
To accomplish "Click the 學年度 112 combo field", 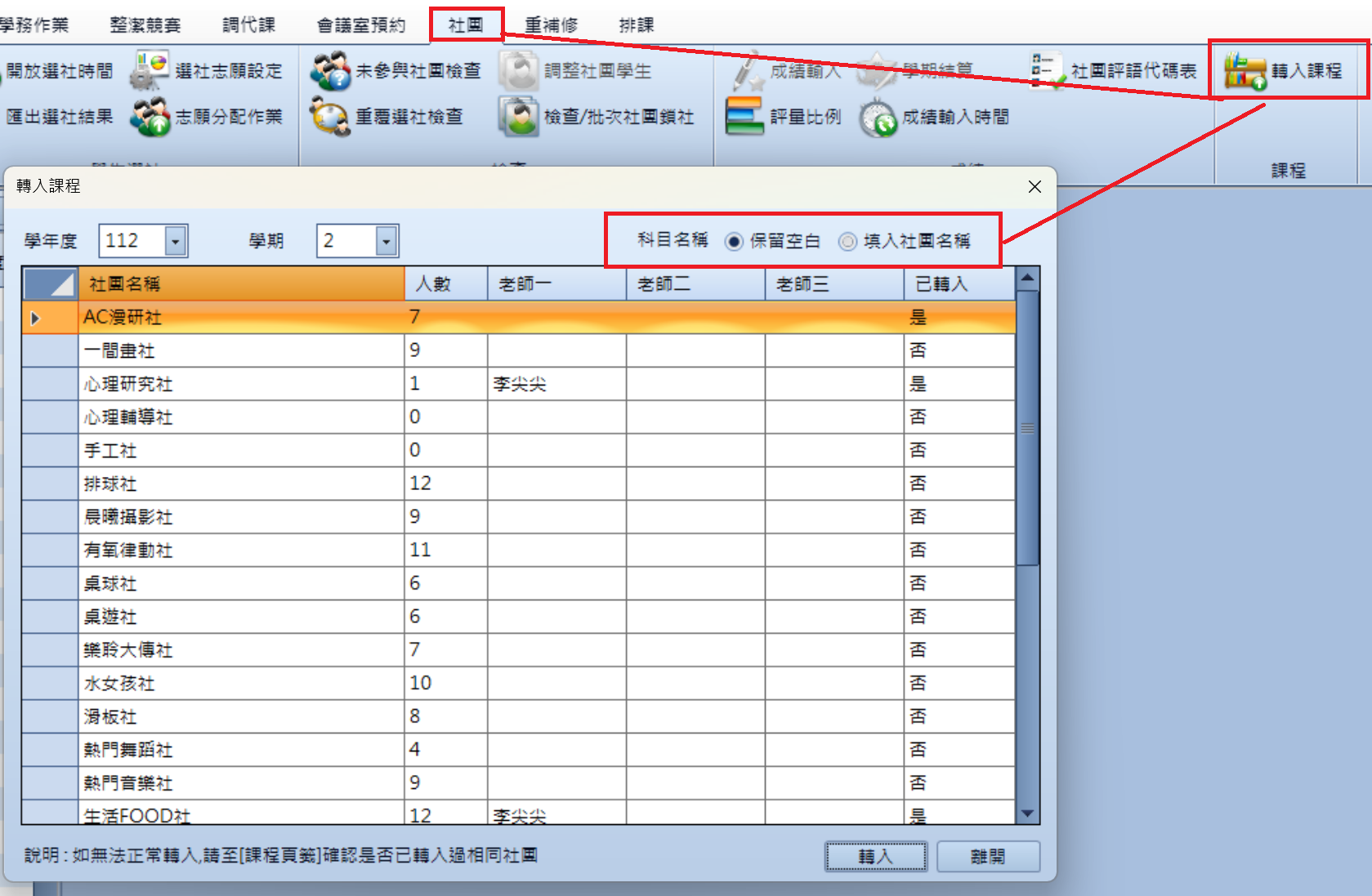I will click(143, 241).
